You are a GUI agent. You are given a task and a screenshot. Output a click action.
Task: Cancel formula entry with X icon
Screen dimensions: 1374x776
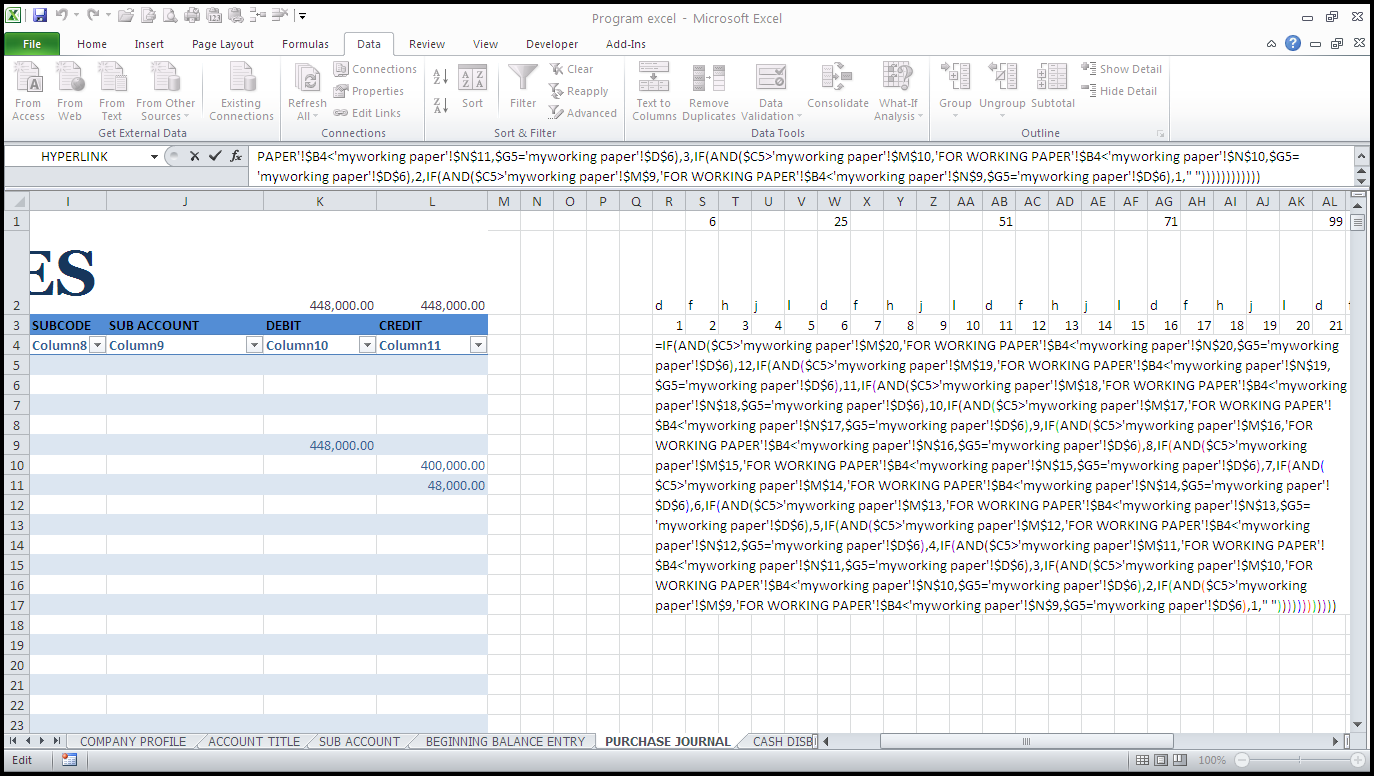point(194,156)
